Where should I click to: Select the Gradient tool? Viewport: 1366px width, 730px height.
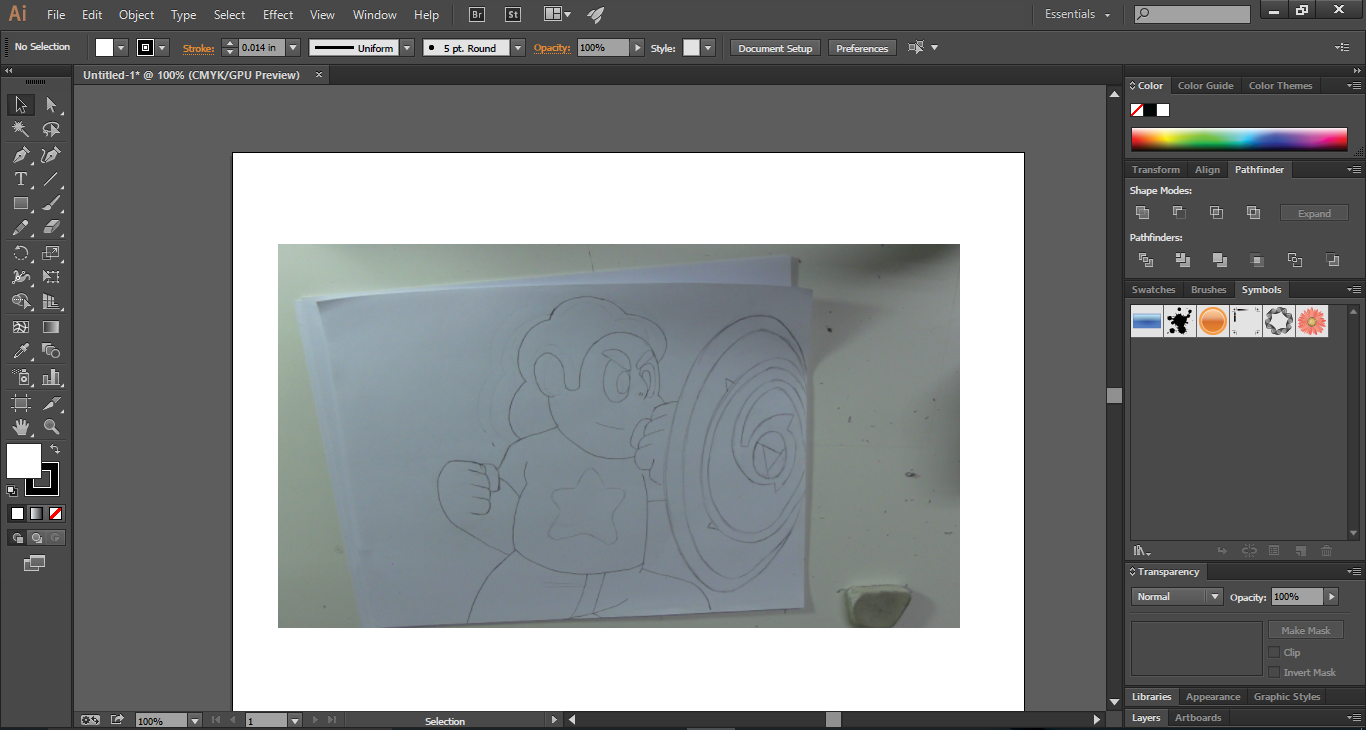(51, 327)
